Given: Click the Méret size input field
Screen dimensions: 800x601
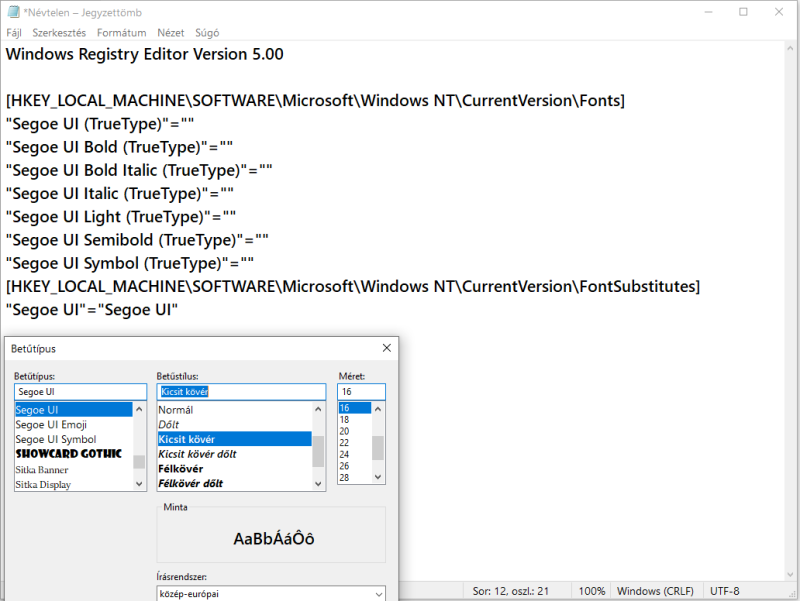Looking at the screenshot, I should tap(361, 391).
